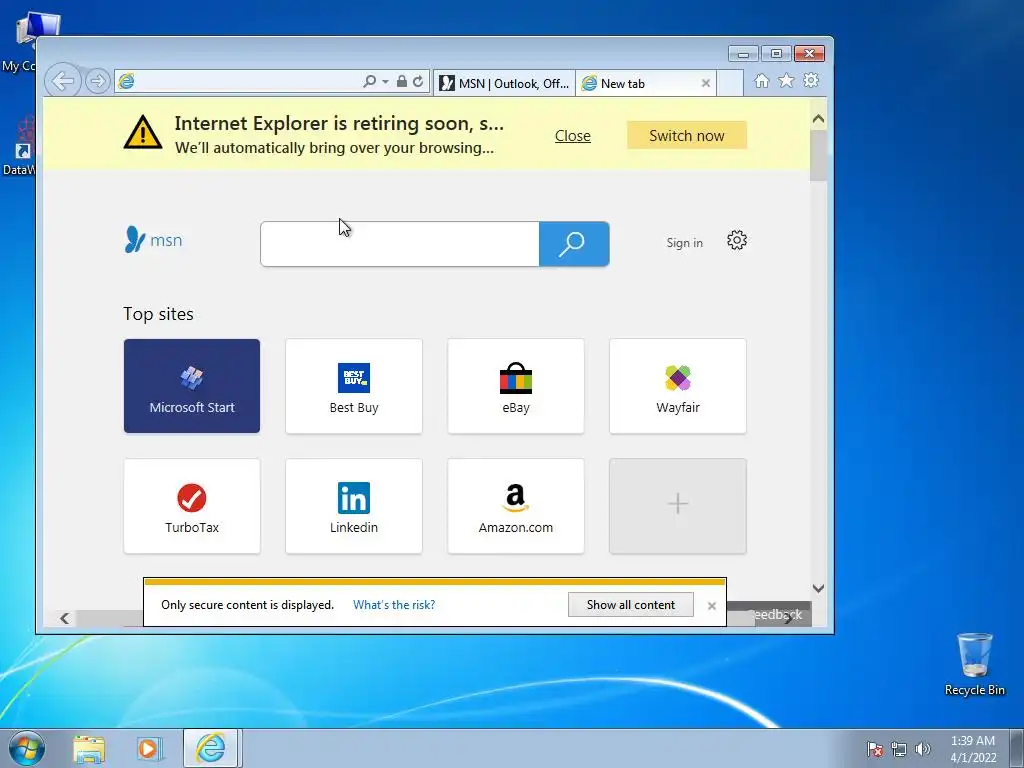Minimize the Internet Explorer window

[743, 54]
